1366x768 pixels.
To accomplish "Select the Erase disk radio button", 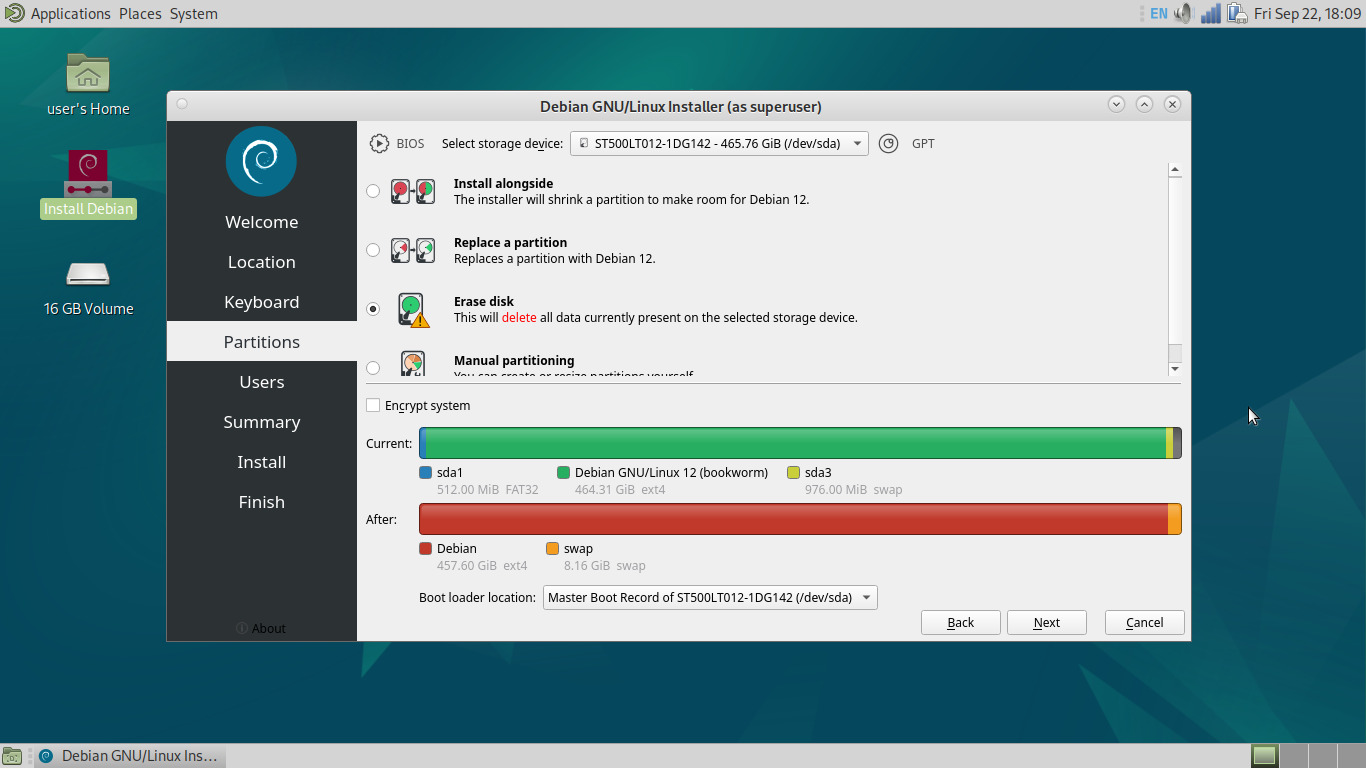I will (373, 309).
